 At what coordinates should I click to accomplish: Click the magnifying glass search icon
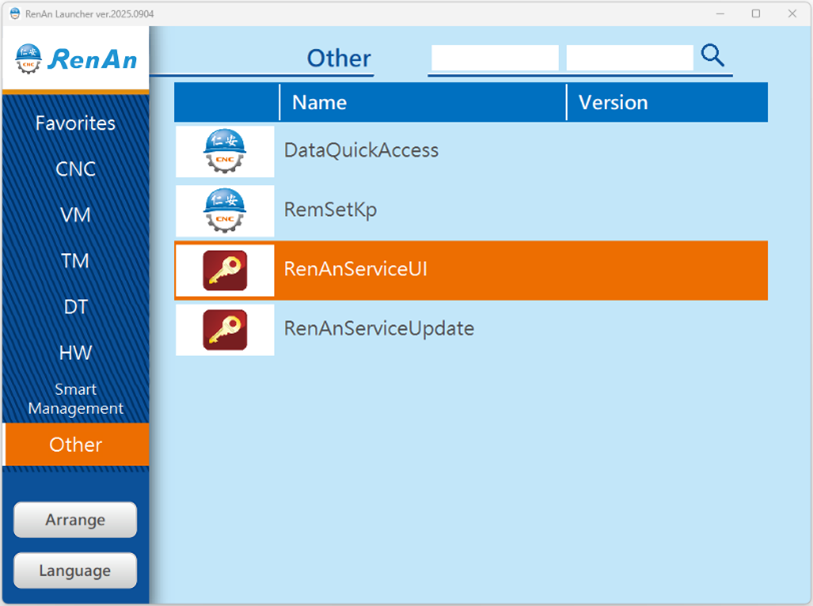point(712,56)
